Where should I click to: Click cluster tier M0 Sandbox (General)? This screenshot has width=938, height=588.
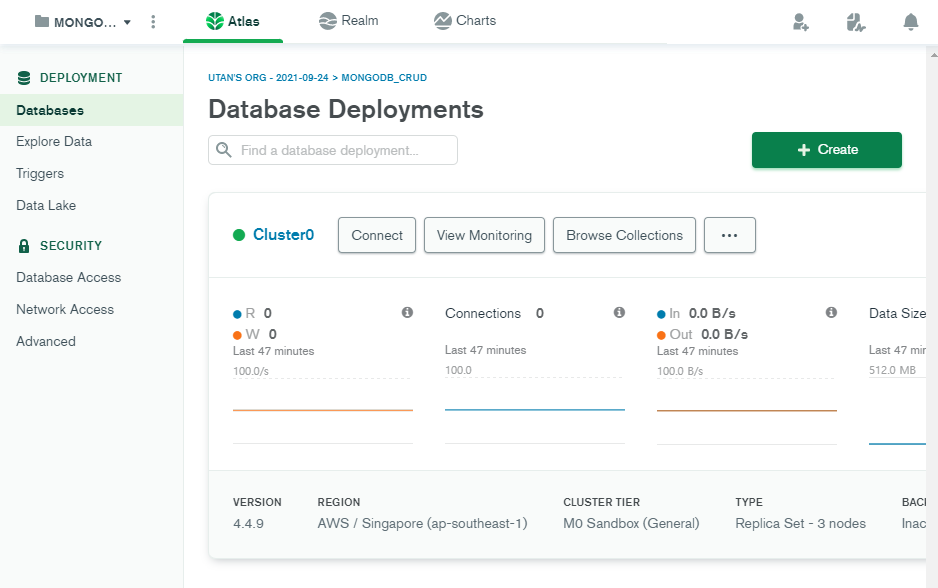(631, 523)
